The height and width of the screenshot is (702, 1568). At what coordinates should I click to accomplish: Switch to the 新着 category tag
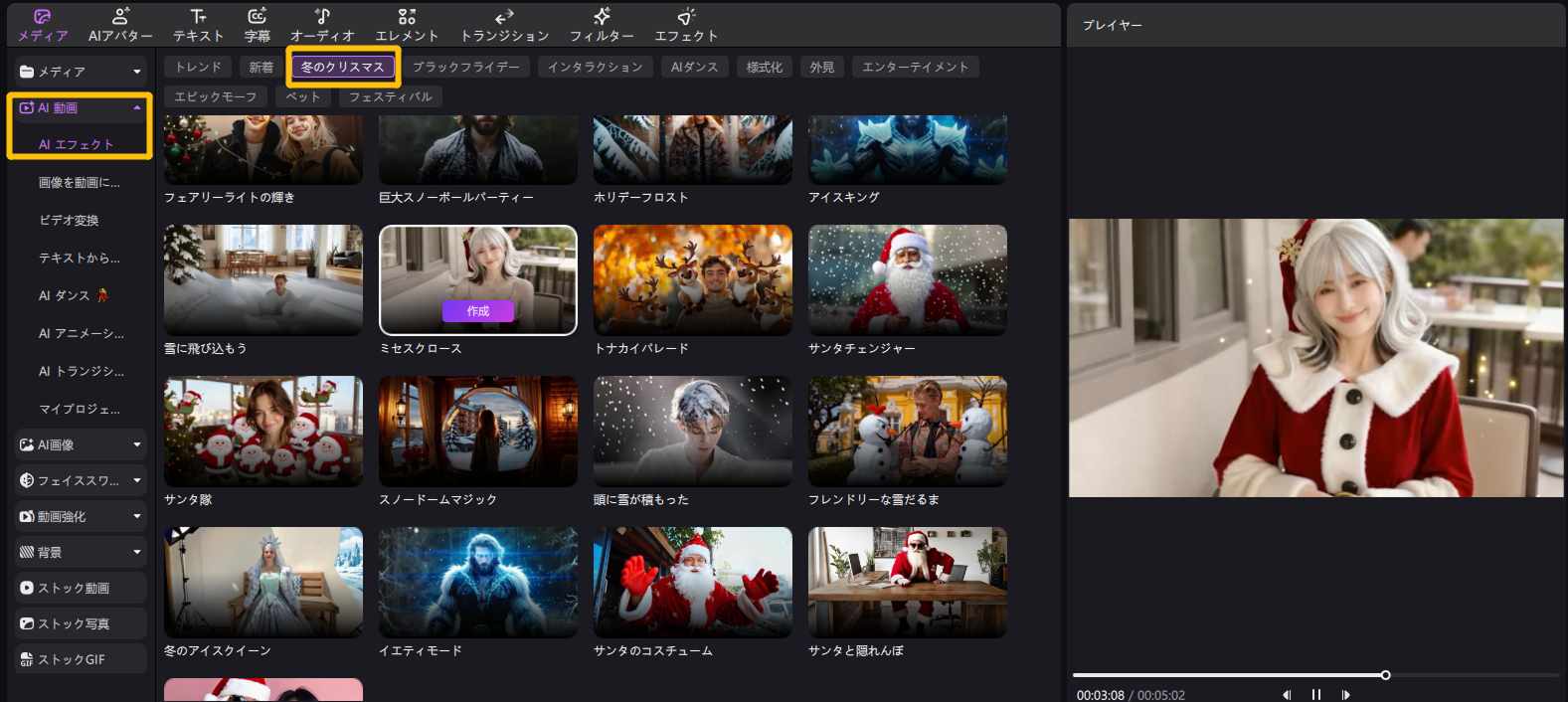tap(261, 67)
